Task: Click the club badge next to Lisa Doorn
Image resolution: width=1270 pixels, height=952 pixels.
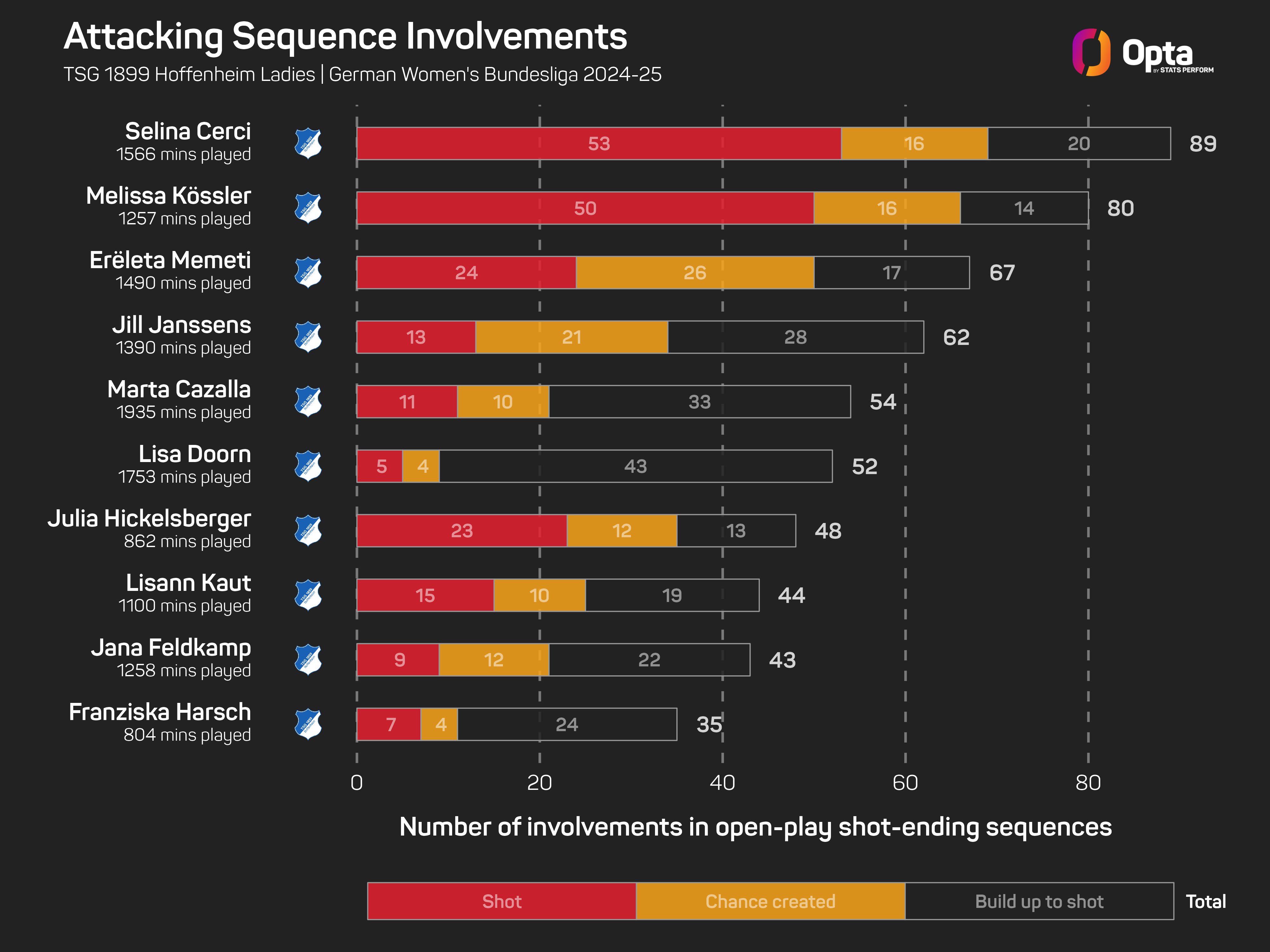Action: [308, 466]
